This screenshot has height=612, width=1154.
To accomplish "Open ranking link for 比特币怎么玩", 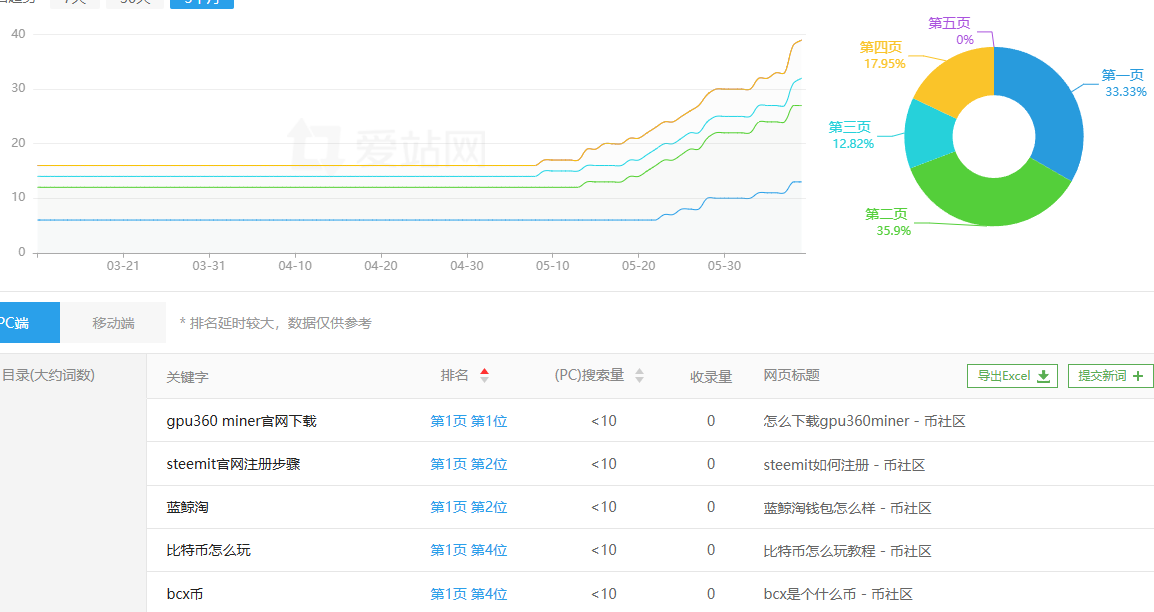I will click(x=469, y=550).
